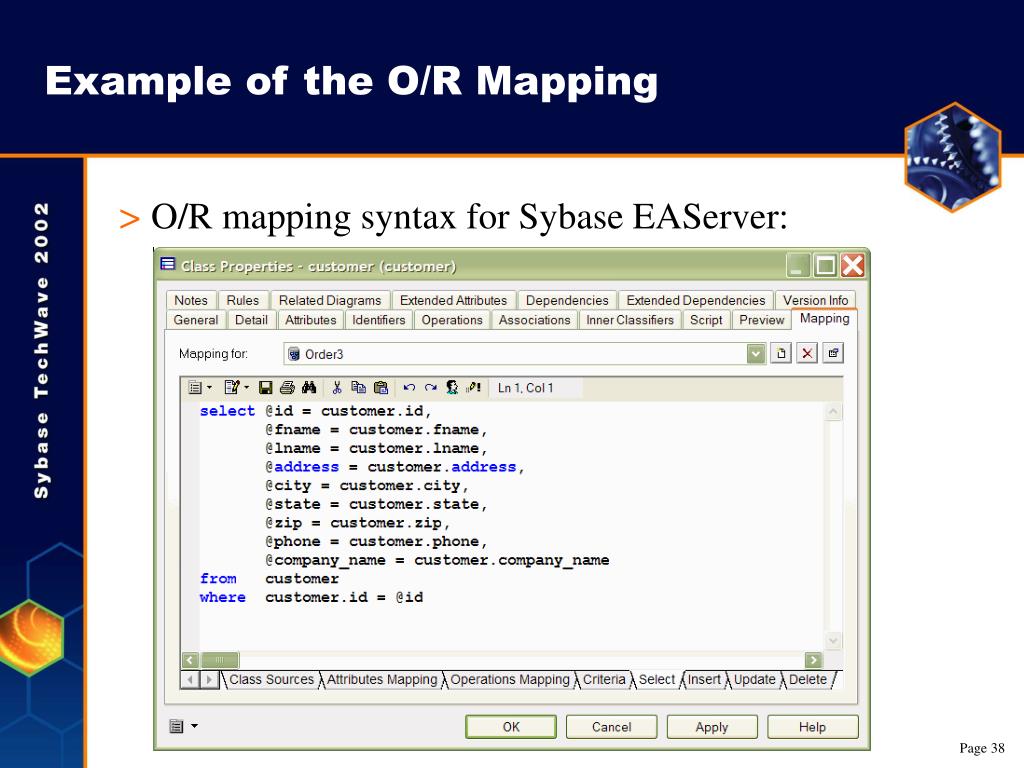
Task: Click the word 'select' in the script
Action: pos(227,411)
